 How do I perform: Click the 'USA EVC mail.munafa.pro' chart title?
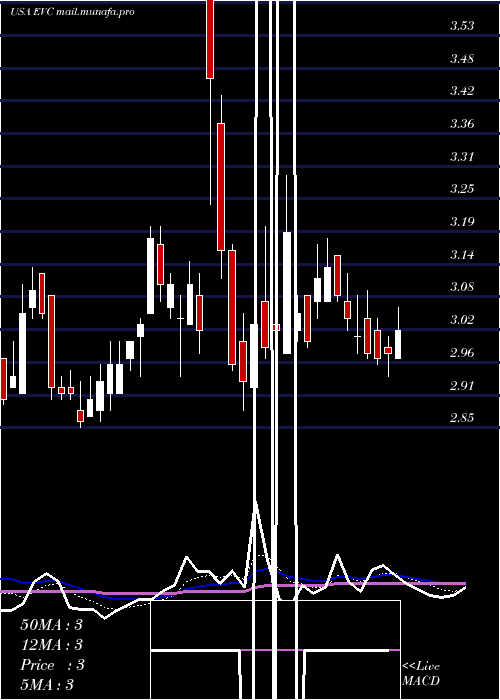pos(72,12)
